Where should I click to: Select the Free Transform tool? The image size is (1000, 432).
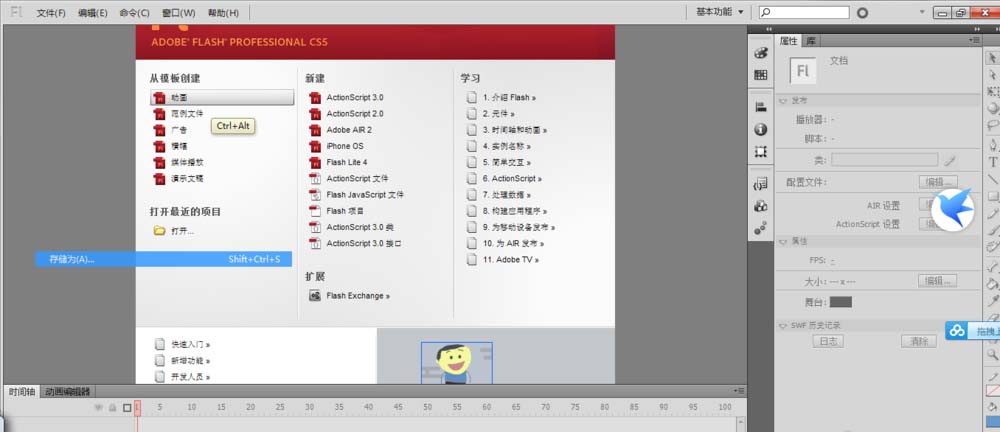(992, 91)
